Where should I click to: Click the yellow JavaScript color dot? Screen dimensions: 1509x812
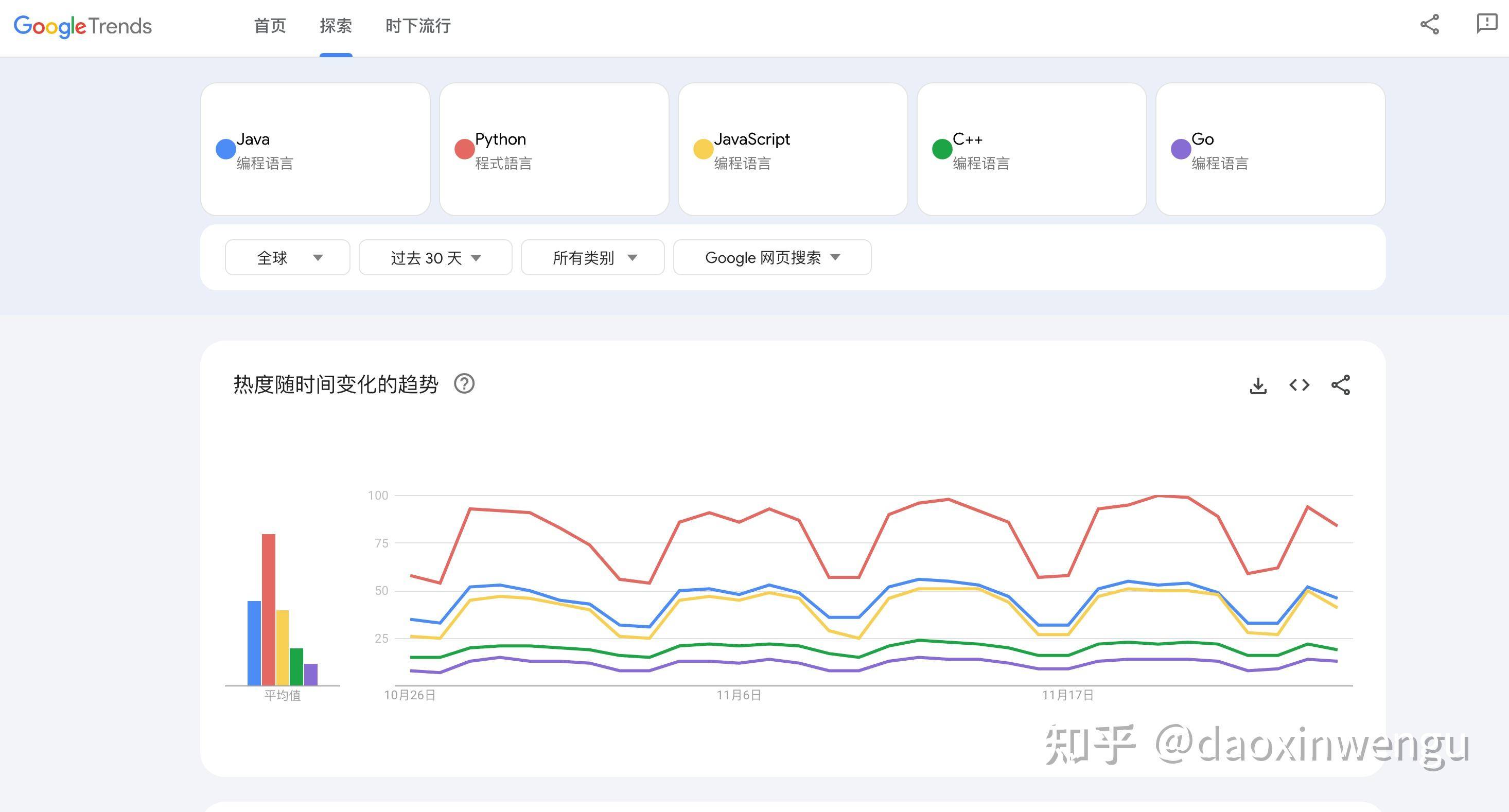[703, 149]
